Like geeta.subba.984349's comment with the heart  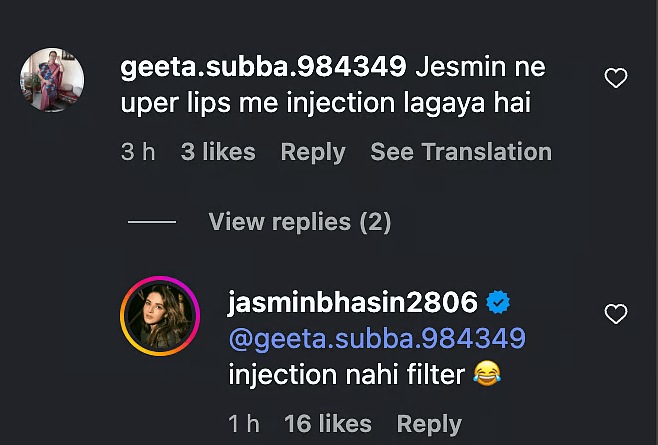(x=616, y=78)
